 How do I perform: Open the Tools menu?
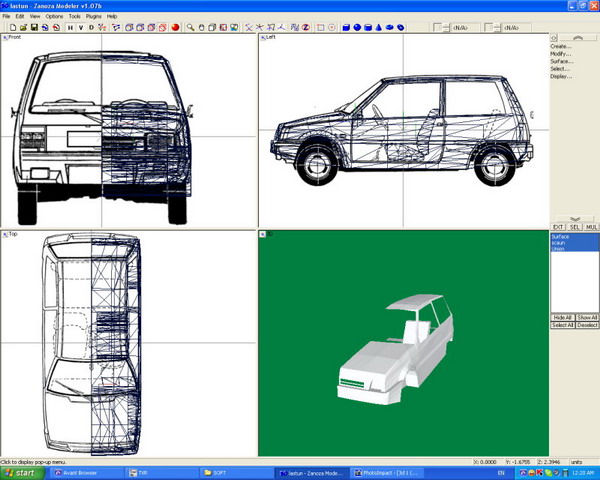coord(75,16)
